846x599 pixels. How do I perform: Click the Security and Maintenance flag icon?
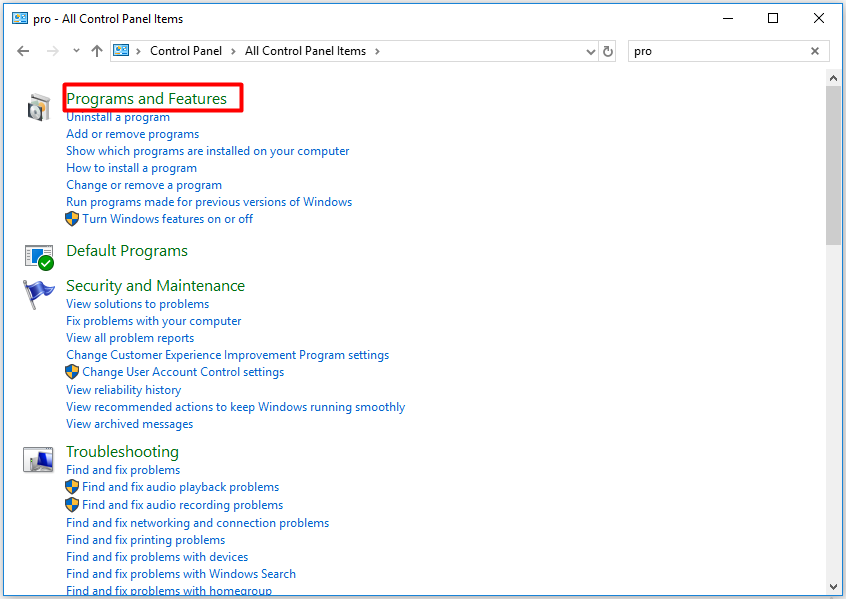[x=38, y=294]
